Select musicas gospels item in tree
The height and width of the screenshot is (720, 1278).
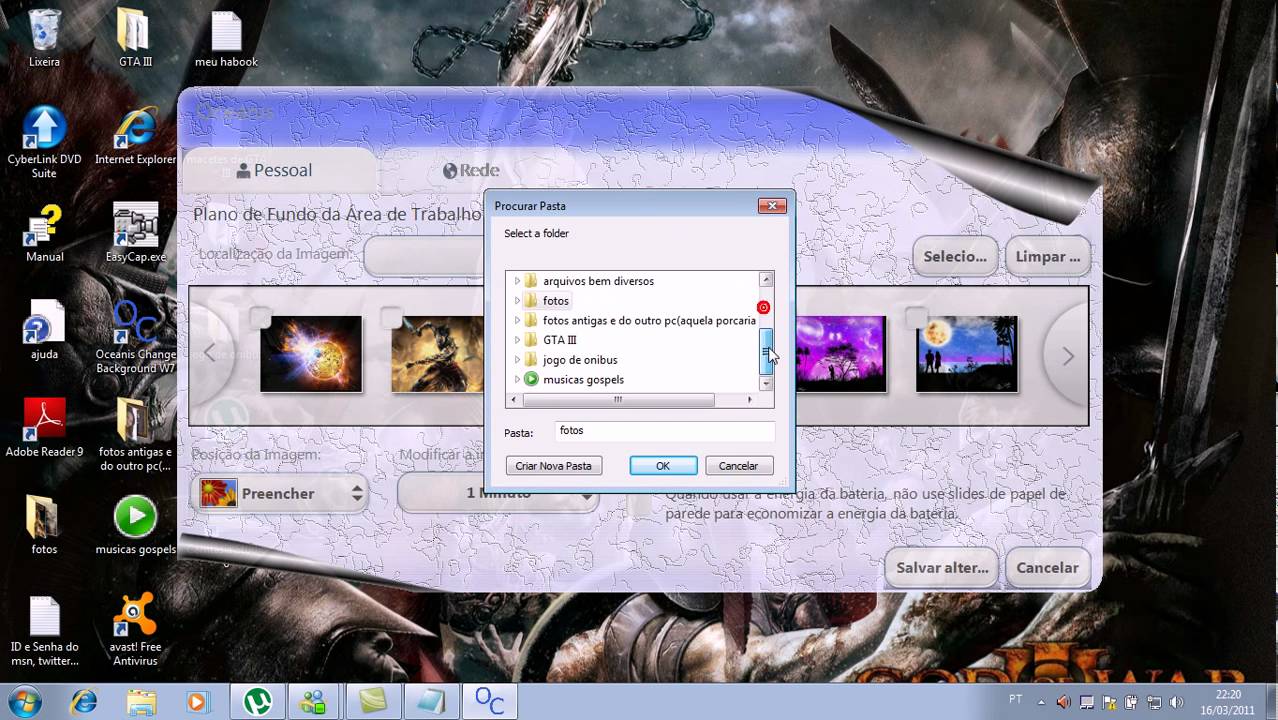(583, 380)
